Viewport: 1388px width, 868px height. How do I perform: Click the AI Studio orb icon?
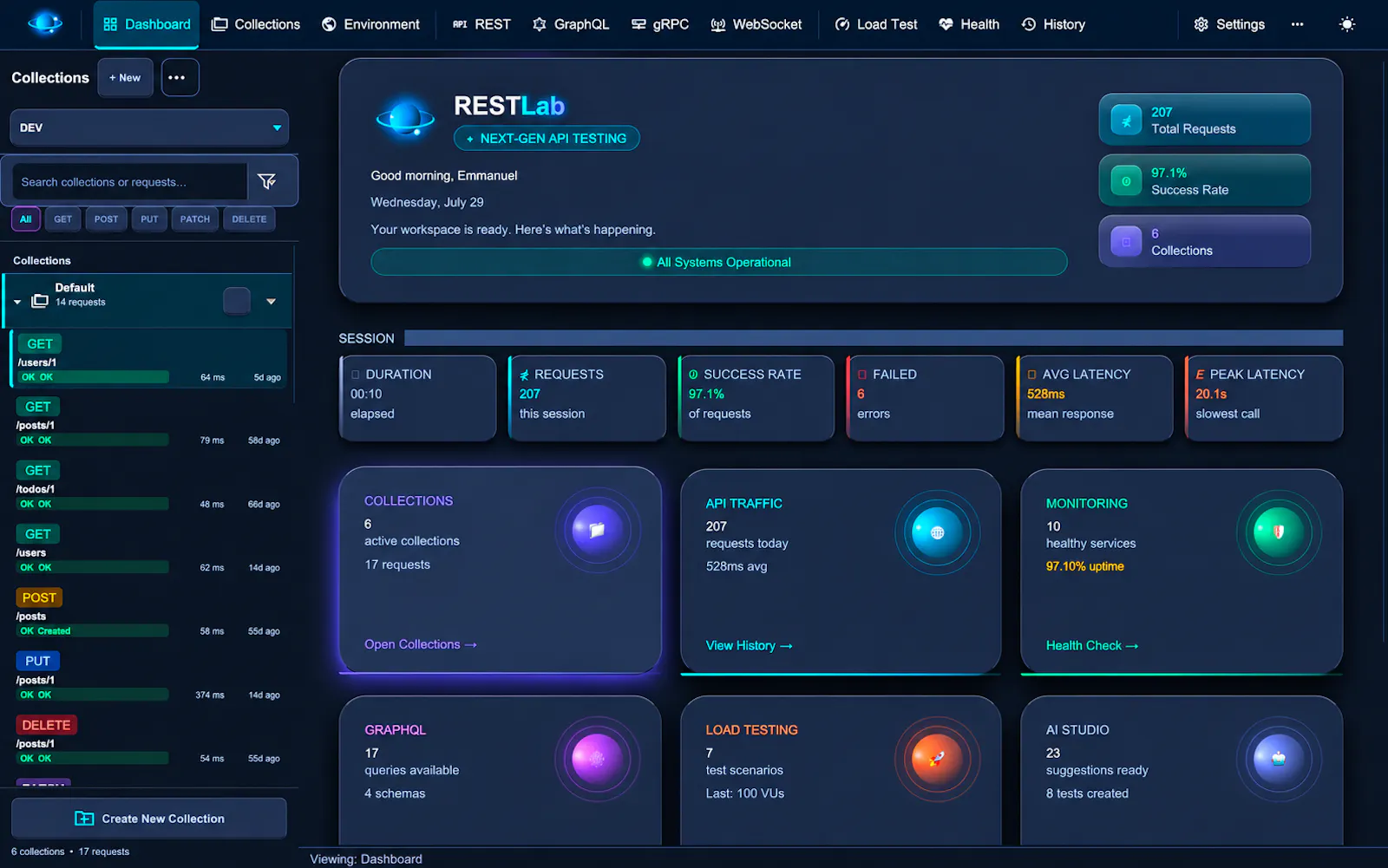point(1278,759)
